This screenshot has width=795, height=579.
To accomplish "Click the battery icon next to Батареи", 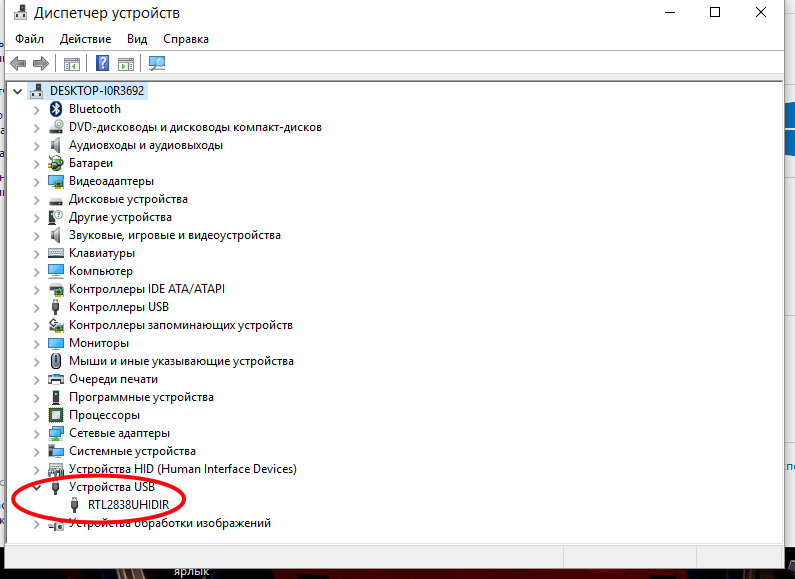I will coord(55,163).
